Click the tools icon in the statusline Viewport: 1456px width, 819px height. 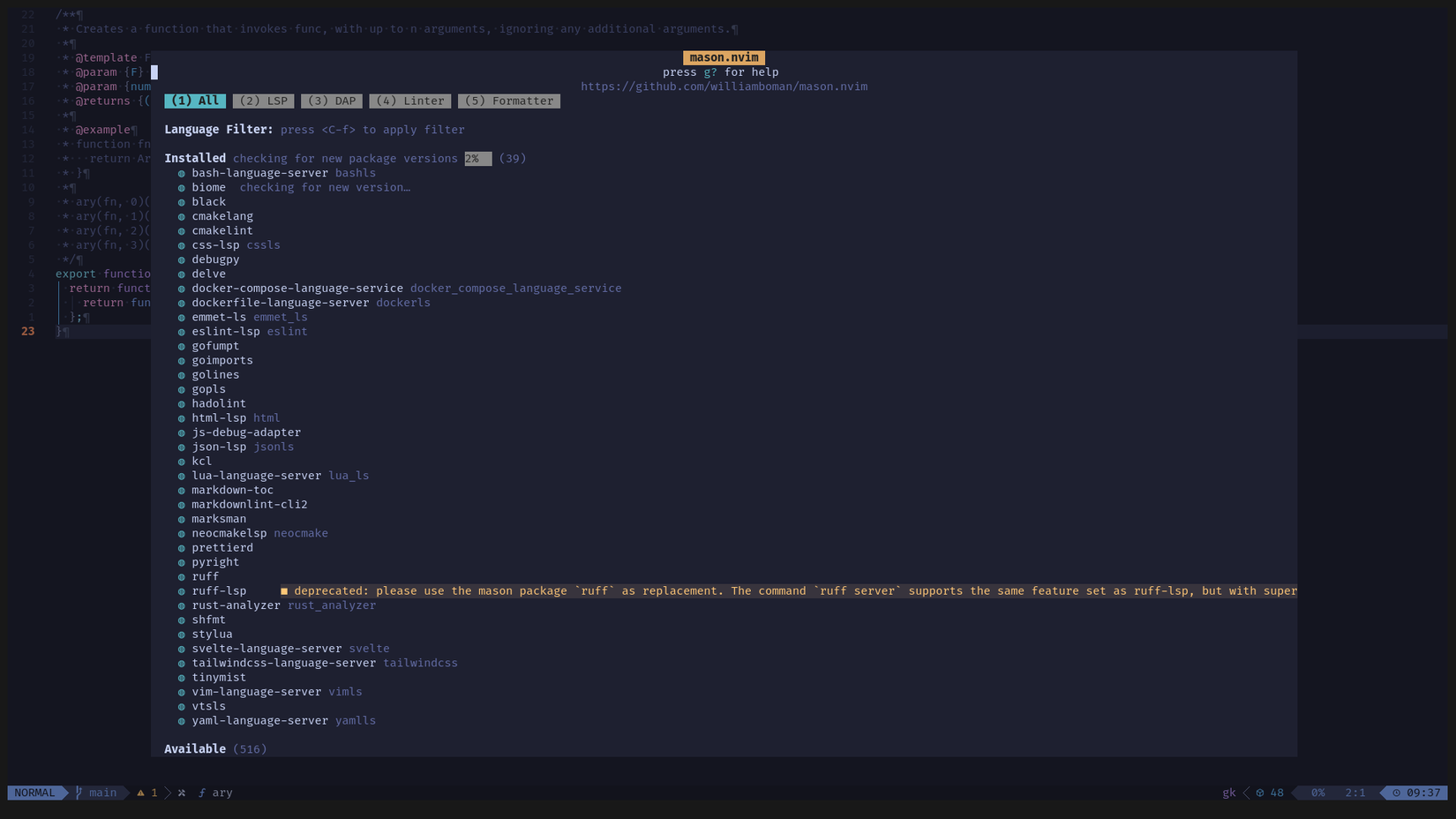tap(181, 793)
